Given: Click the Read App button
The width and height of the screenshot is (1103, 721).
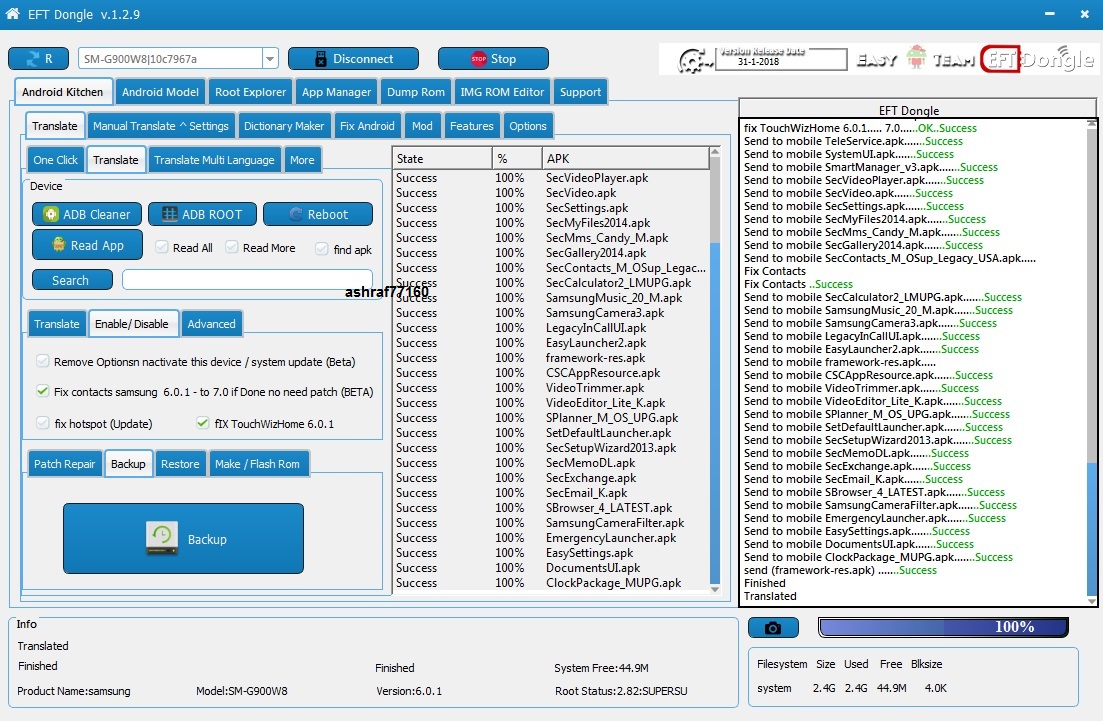Looking at the screenshot, I should pyautogui.click(x=87, y=245).
